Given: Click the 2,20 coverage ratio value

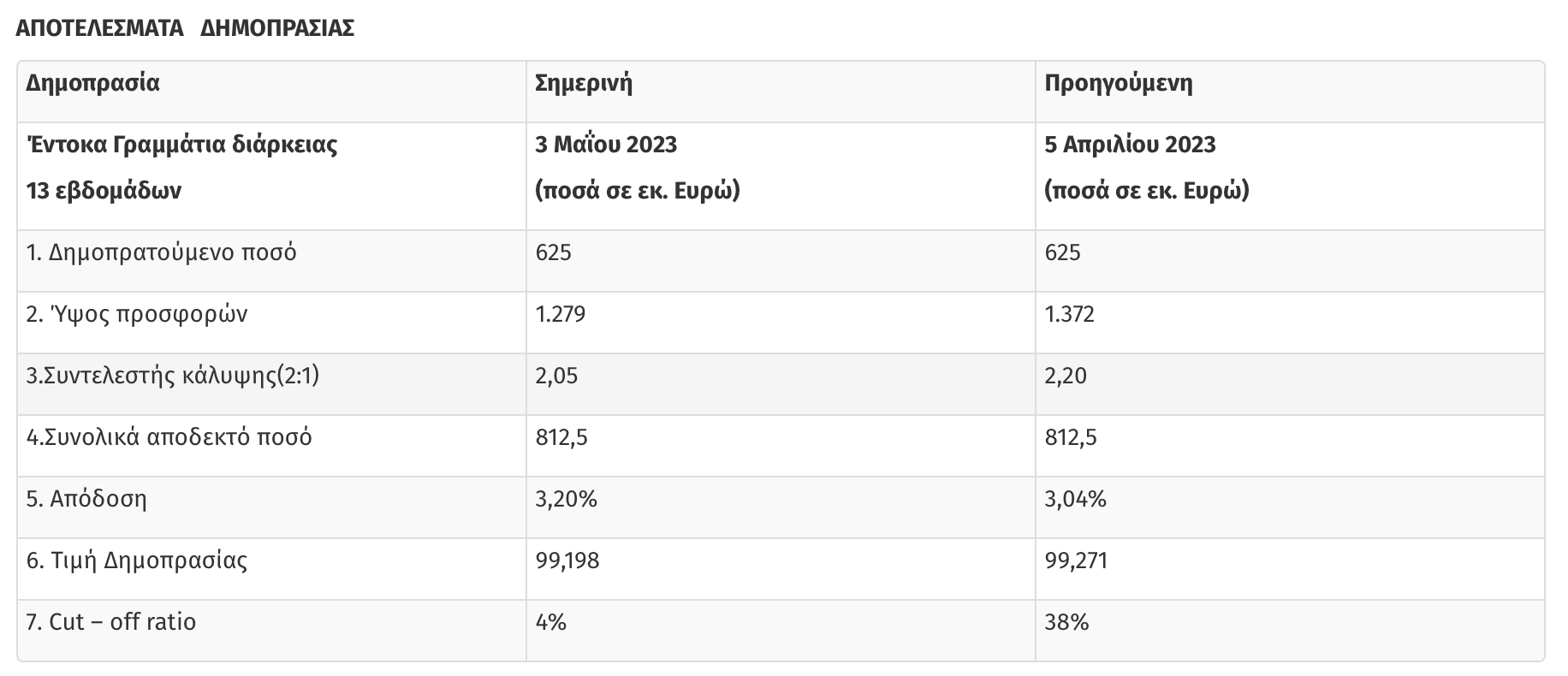Looking at the screenshot, I should click(x=1066, y=377).
